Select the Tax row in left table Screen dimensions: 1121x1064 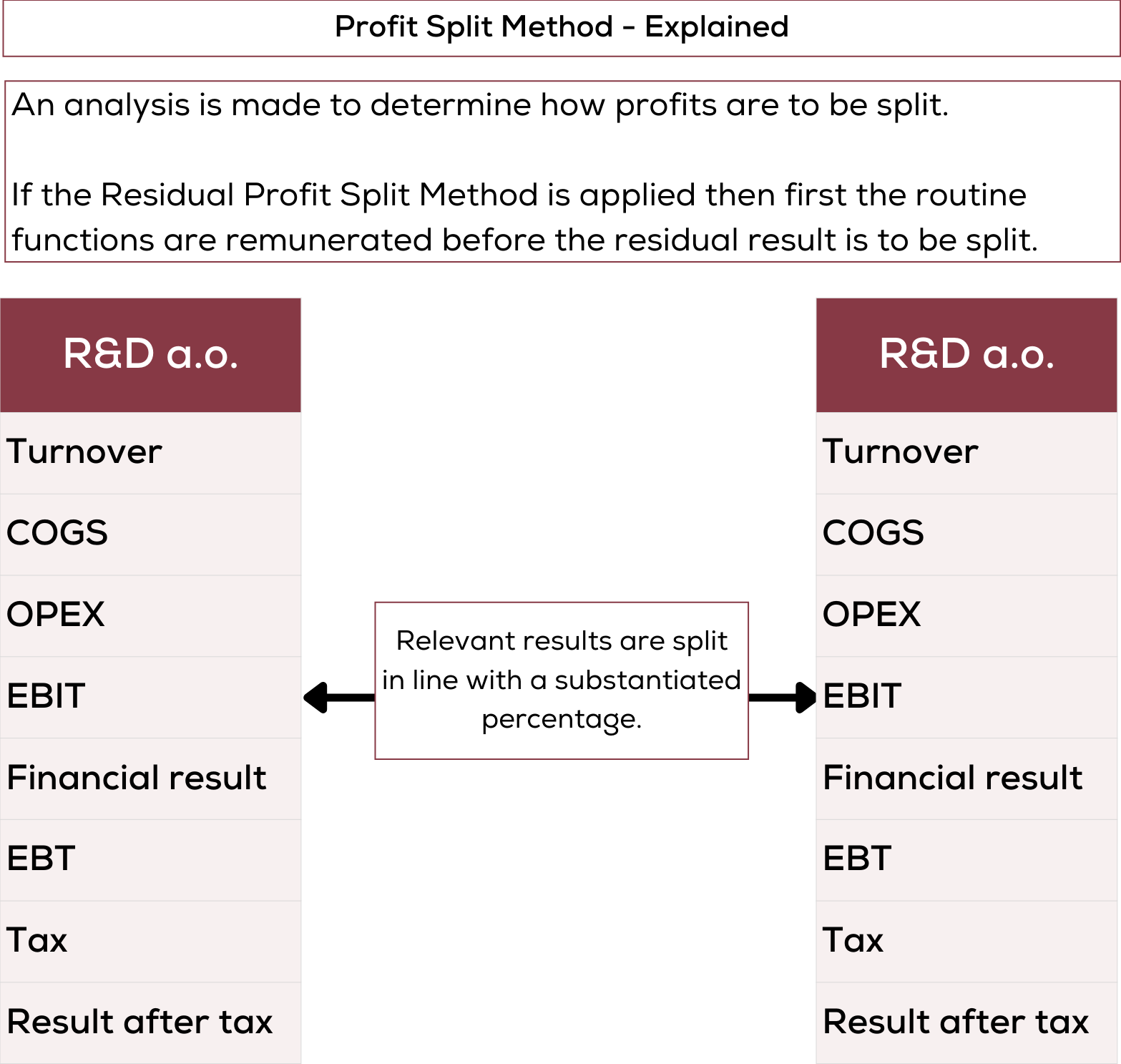(x=150, y=941)
